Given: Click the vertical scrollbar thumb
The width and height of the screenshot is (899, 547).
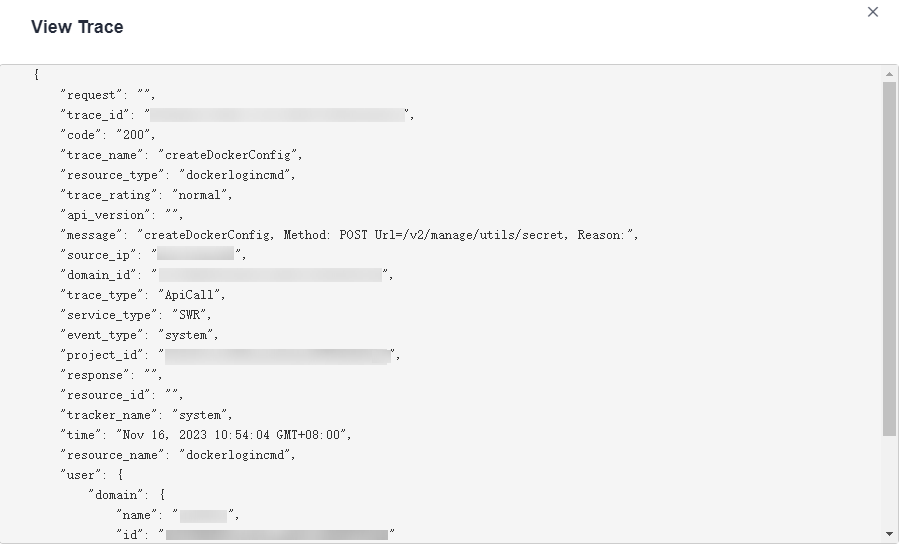Looking at the screenshot, I should tap(890, 258).
